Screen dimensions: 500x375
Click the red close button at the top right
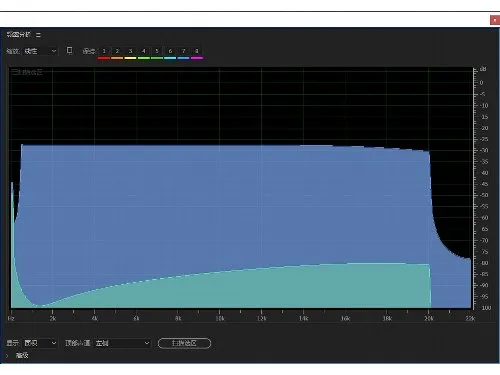coord(495,20)
